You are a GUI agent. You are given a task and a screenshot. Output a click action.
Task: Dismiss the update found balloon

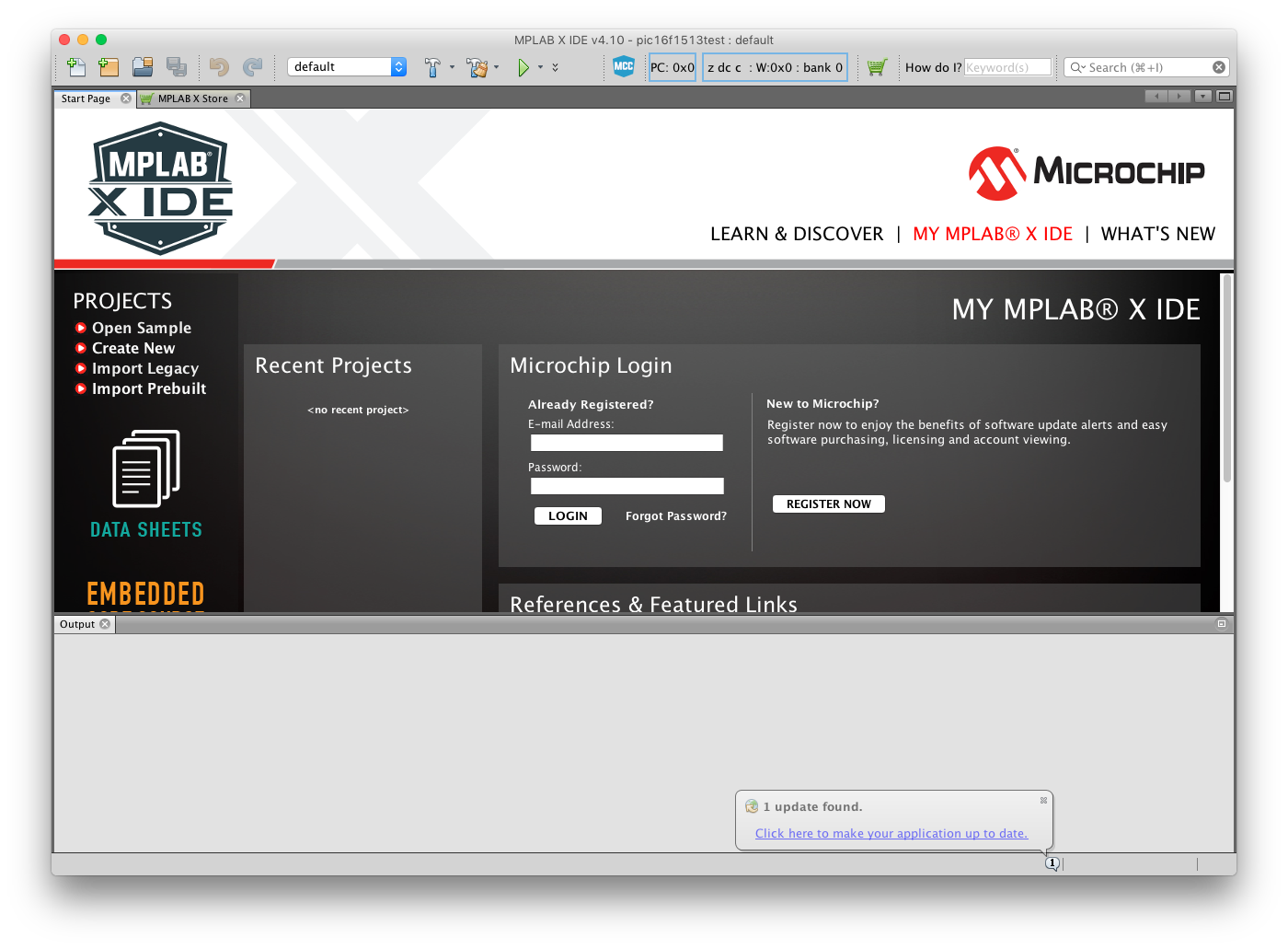pyautogui.click(x=1043, y=800)
